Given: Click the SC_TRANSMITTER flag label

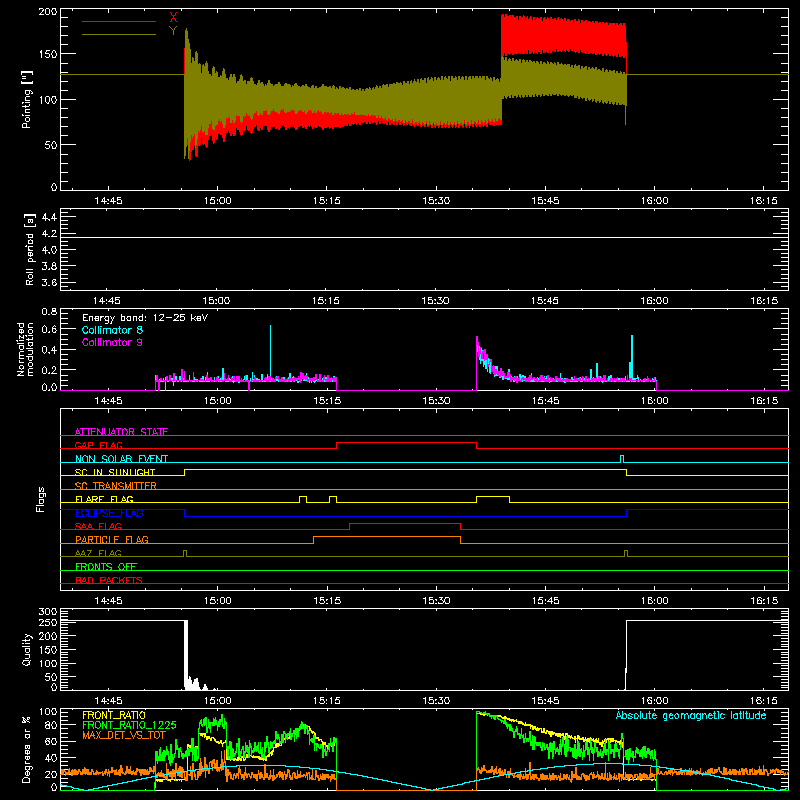Looking at the screenshot, I should [x=116, y=486].
